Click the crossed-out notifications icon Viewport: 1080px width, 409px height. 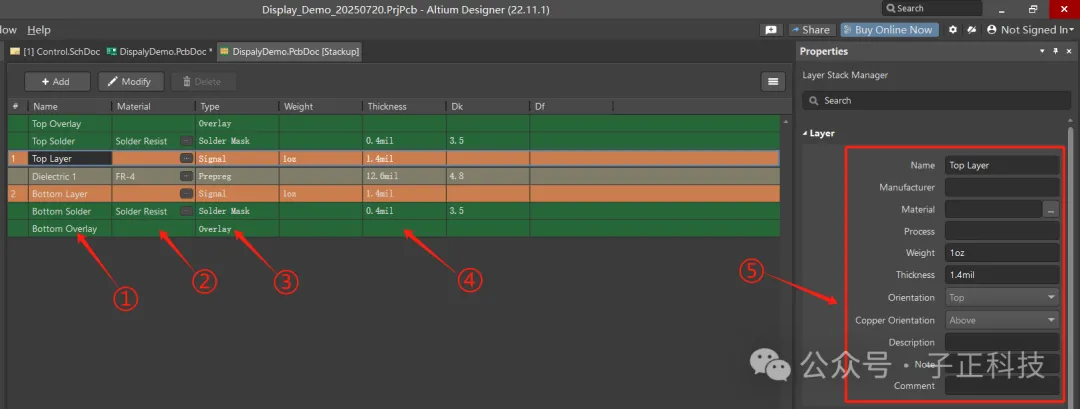[x=972, y=30]
